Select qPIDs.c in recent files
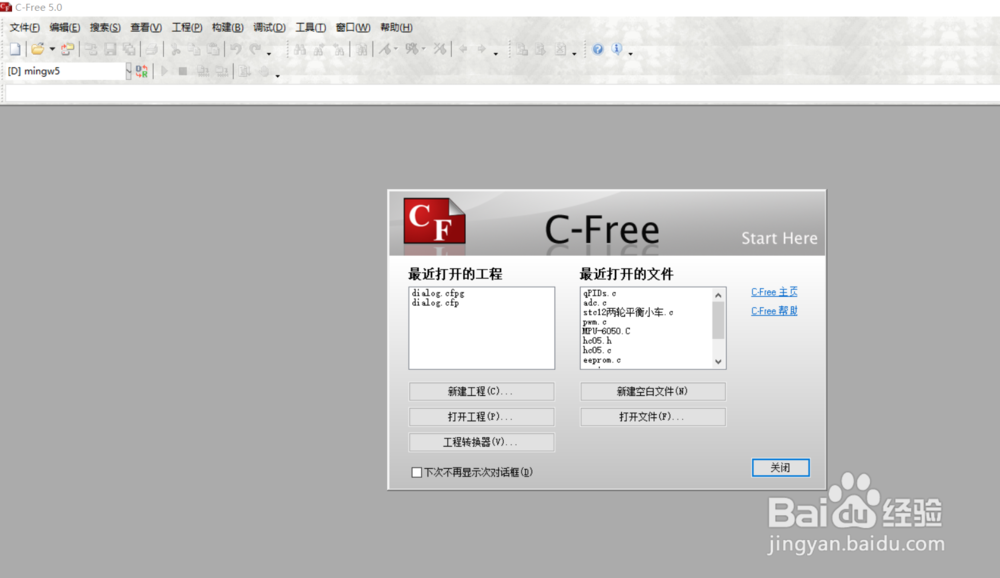Image resolution: width=1000 pixels, height=578 pixels. (x=599, y=293)
